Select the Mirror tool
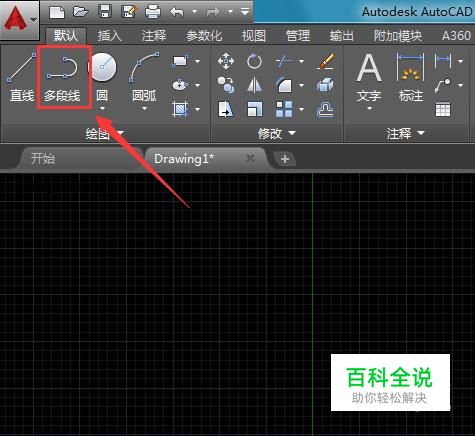475x436 pixels. point(254,85)
